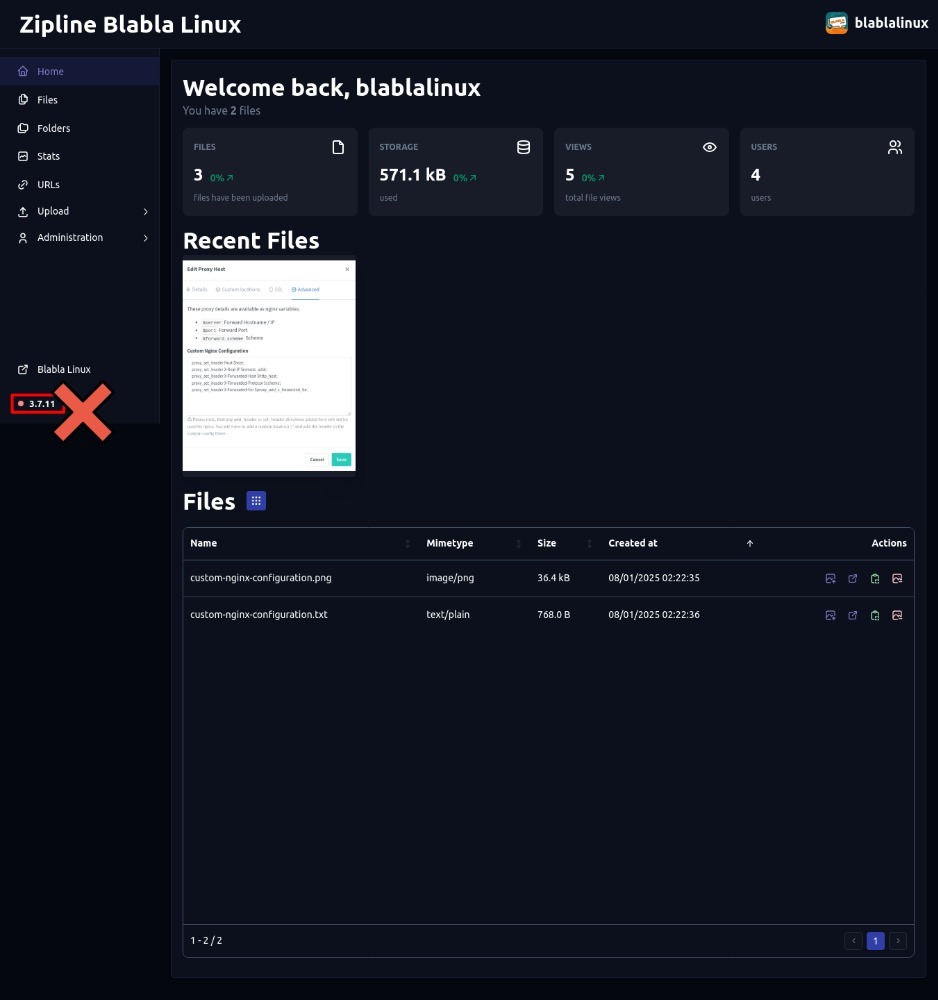Go to page 1 in pagination
This screenshot has width=938, height=1000.
click(x=875, y=940)
